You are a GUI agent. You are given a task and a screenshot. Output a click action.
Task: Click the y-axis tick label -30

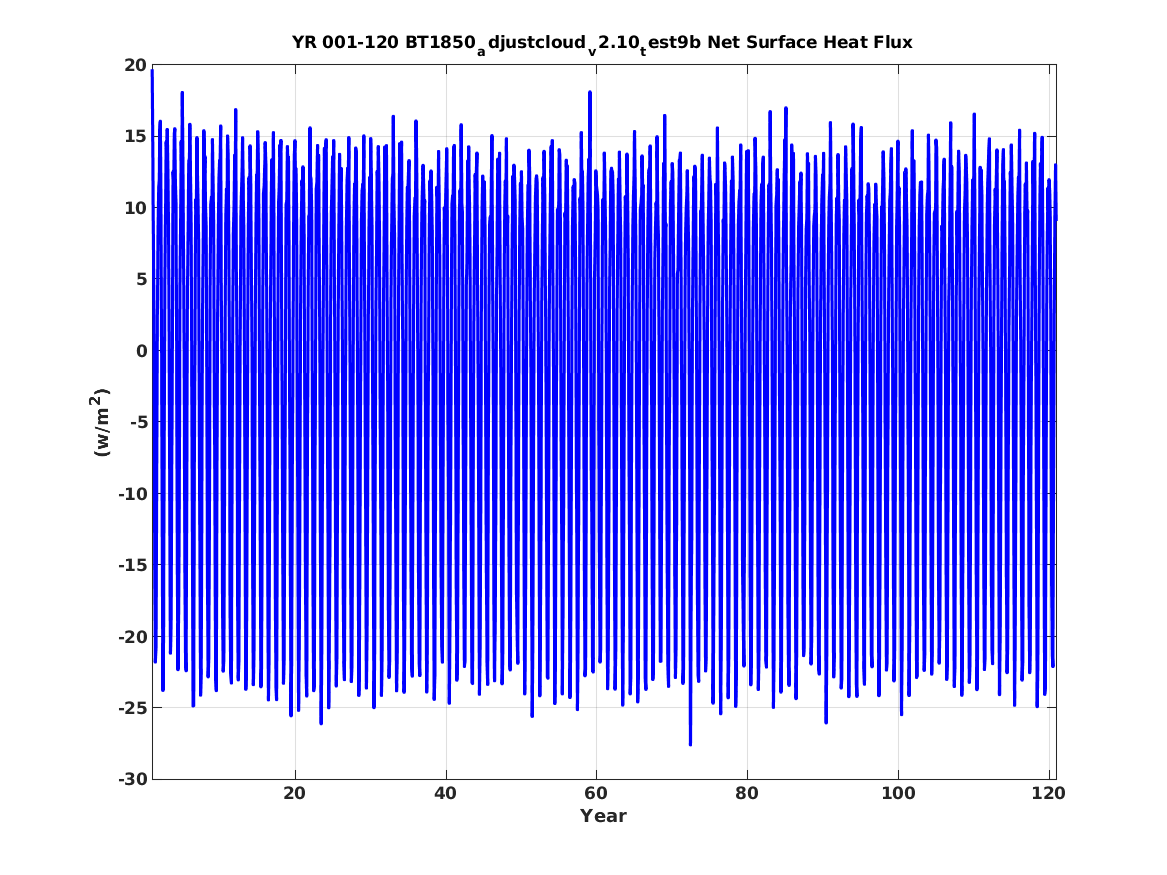[x=132, y=779]
